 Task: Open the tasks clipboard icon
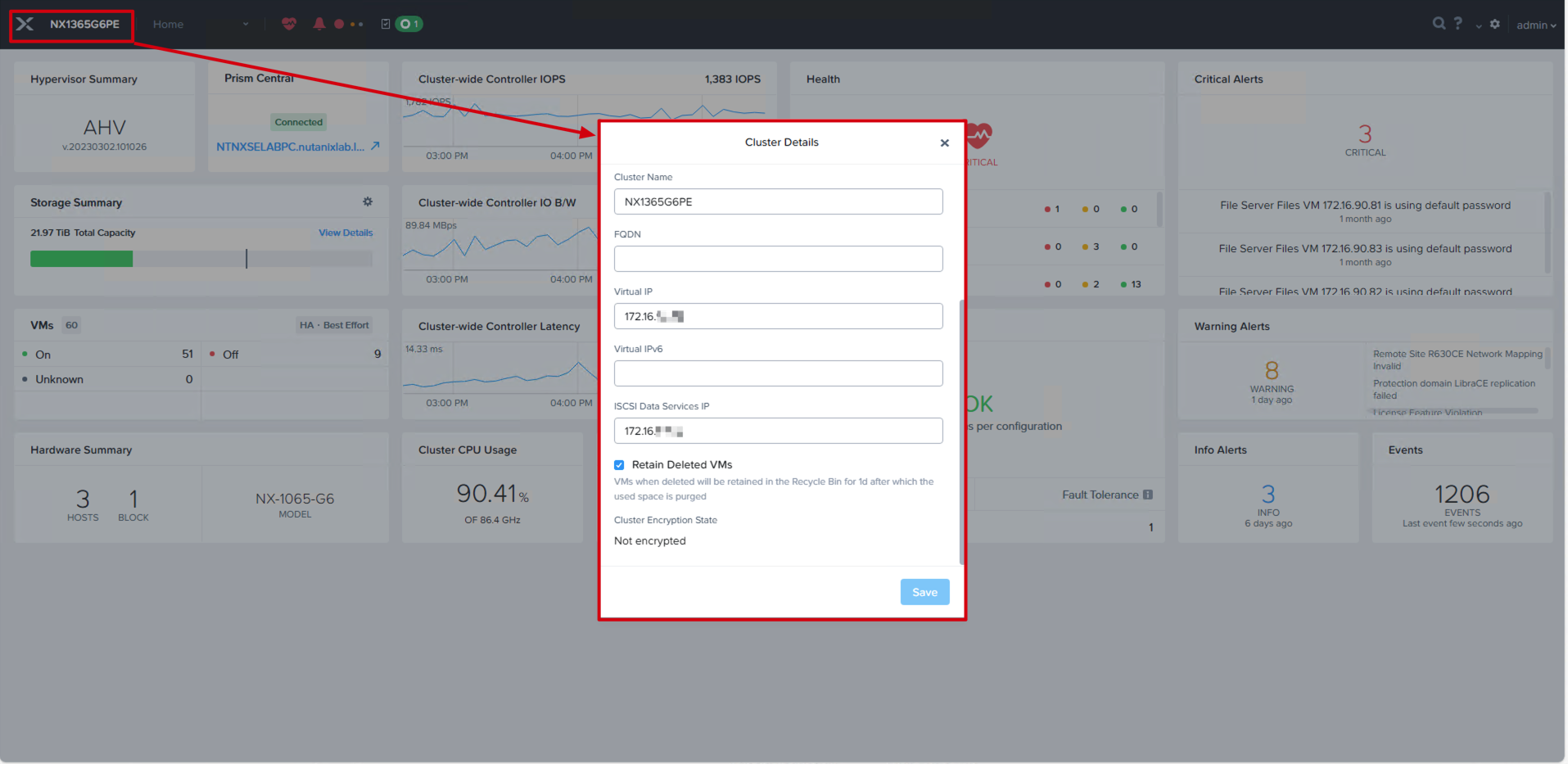click(386, 24)
